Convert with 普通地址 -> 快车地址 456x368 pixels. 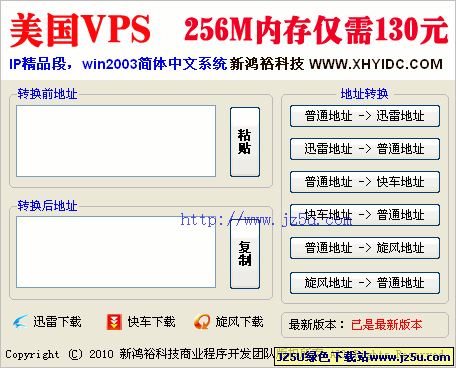click(x=365, y=182)
